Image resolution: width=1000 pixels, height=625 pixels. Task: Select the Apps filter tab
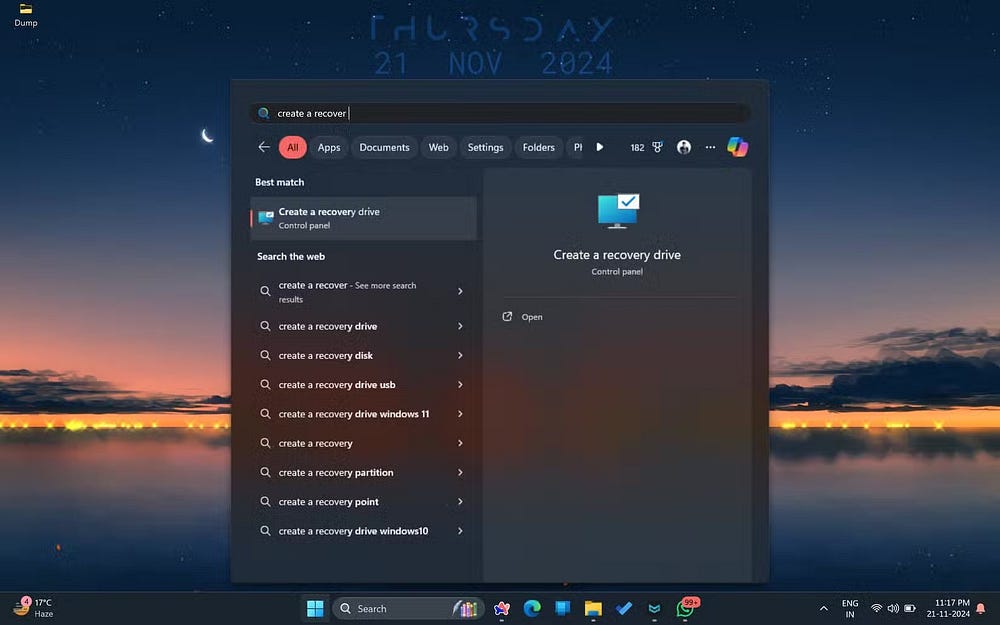(328, 147)
